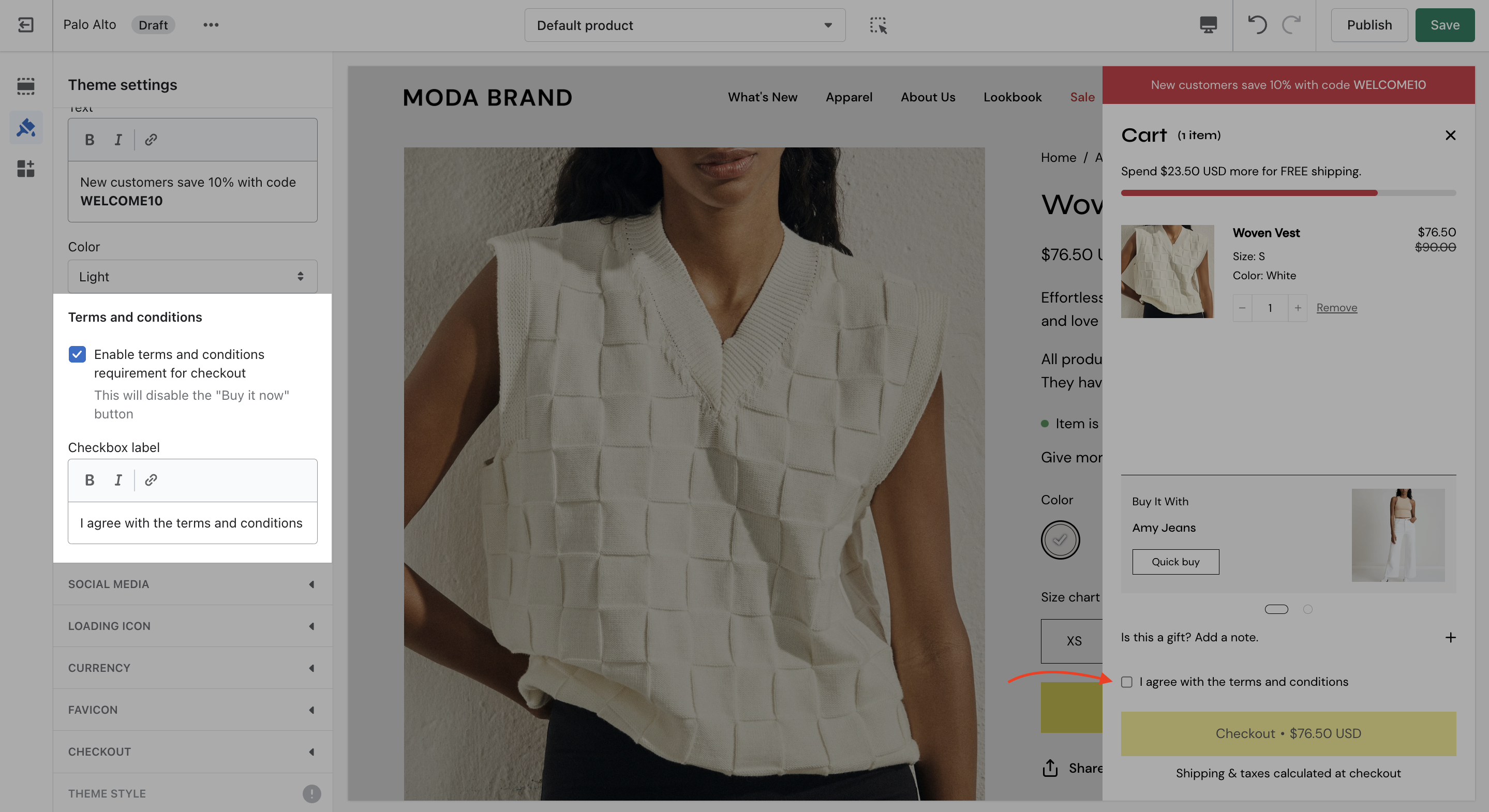Click the Remove link for Woven Vest
The image size is (1489, 812).
pos(1336,307)
